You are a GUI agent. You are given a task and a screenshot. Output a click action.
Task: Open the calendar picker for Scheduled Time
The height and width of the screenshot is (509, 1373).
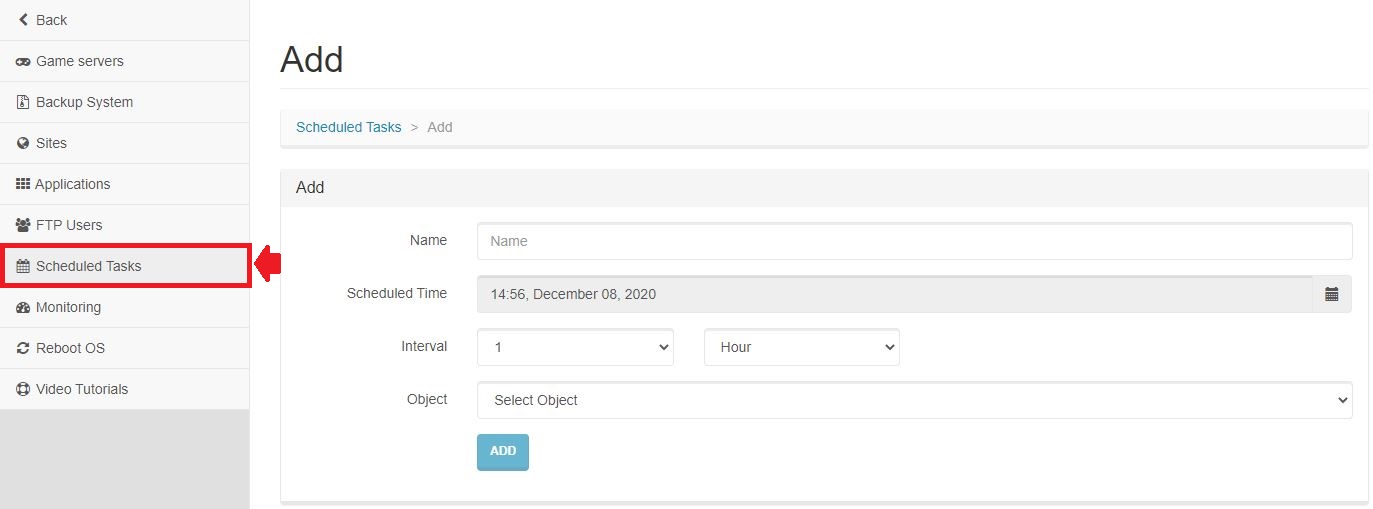[x=1332, y=294]
